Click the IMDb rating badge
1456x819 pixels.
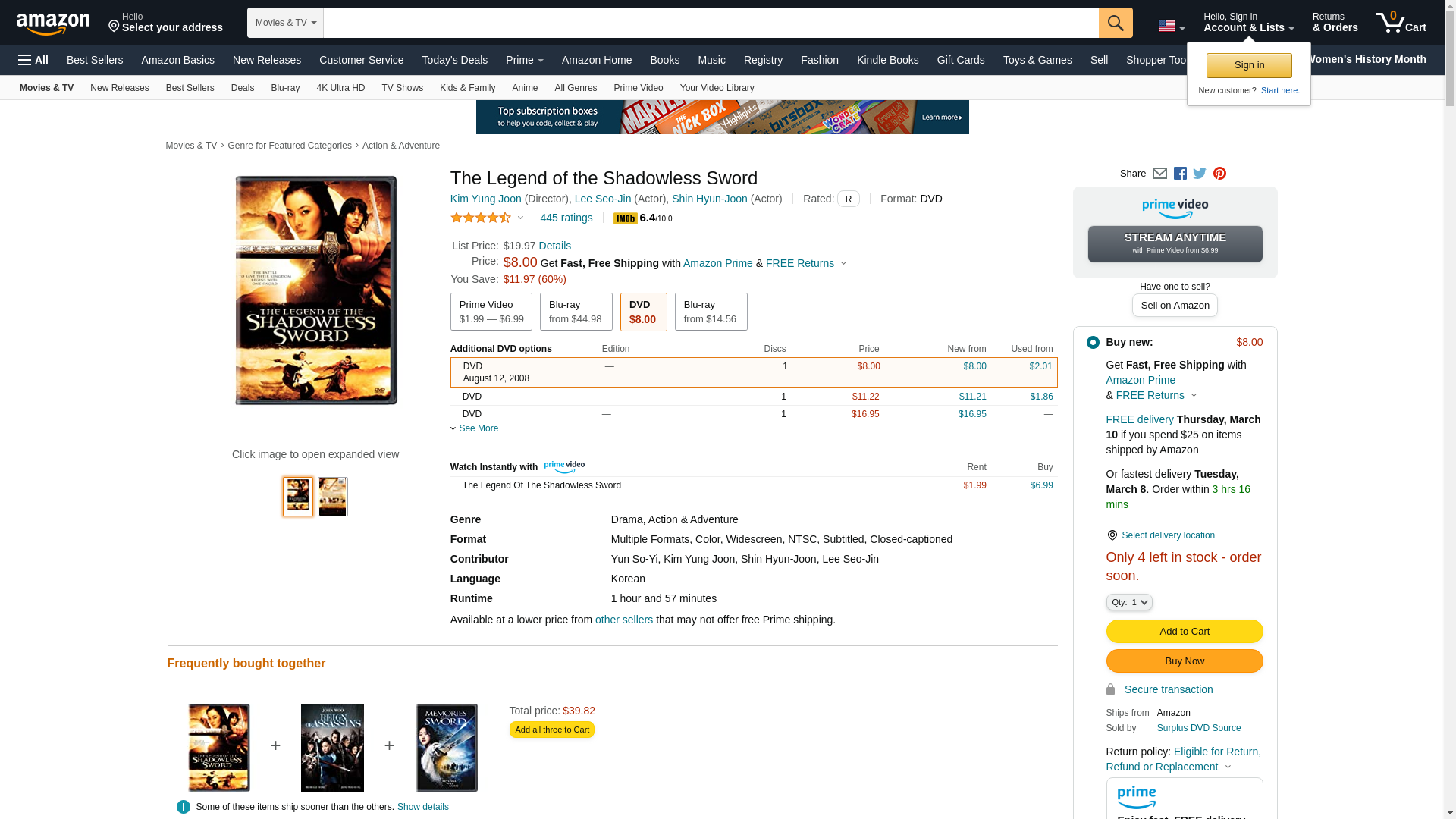click(626, 218)
